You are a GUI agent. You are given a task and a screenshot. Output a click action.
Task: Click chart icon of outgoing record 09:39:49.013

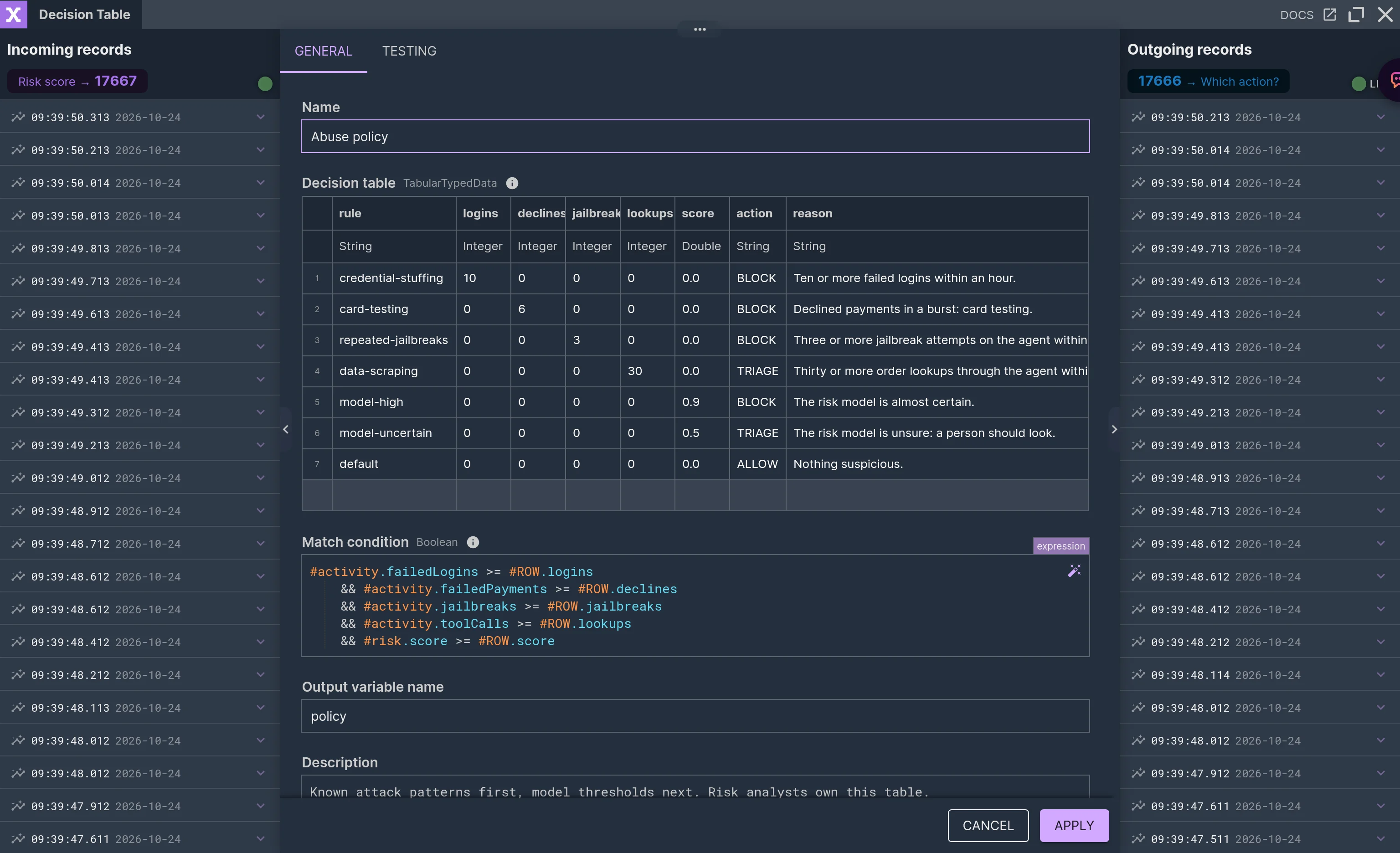[1138, 445]
